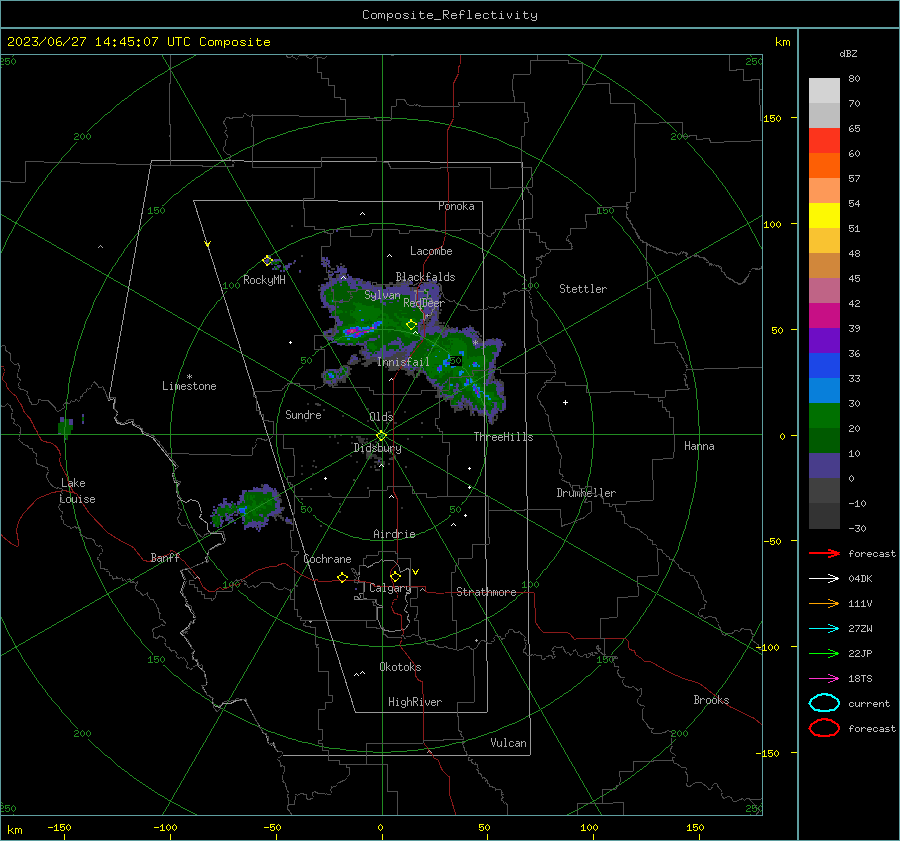Click the bright yellow swatch in dBZ legend

[x=824, y=216]
